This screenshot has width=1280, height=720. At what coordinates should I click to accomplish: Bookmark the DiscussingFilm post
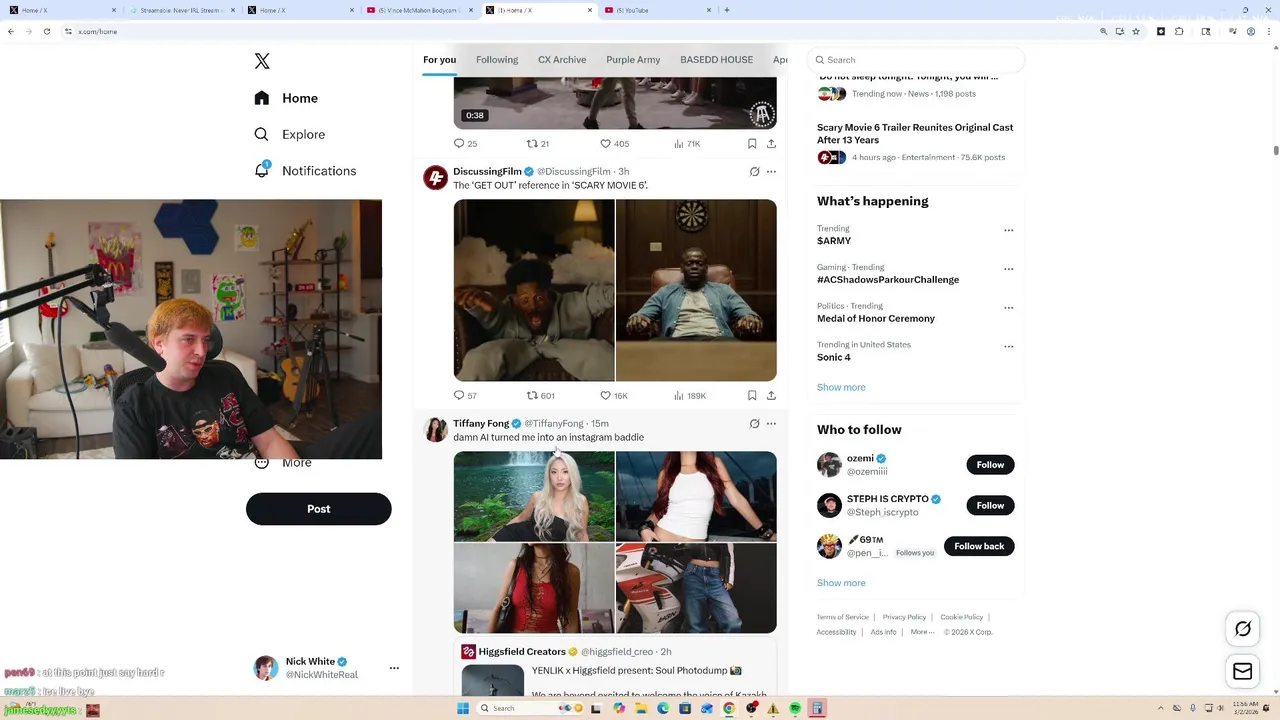752,396
